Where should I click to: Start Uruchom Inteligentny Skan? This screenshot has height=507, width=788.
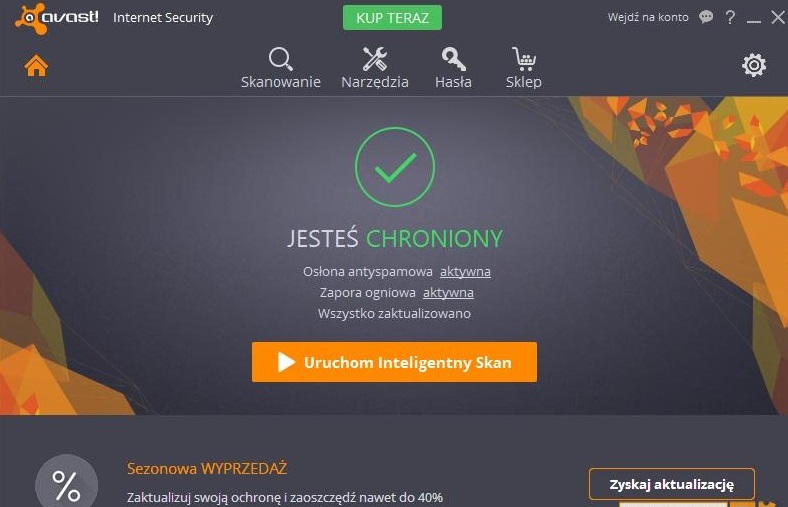394,362
